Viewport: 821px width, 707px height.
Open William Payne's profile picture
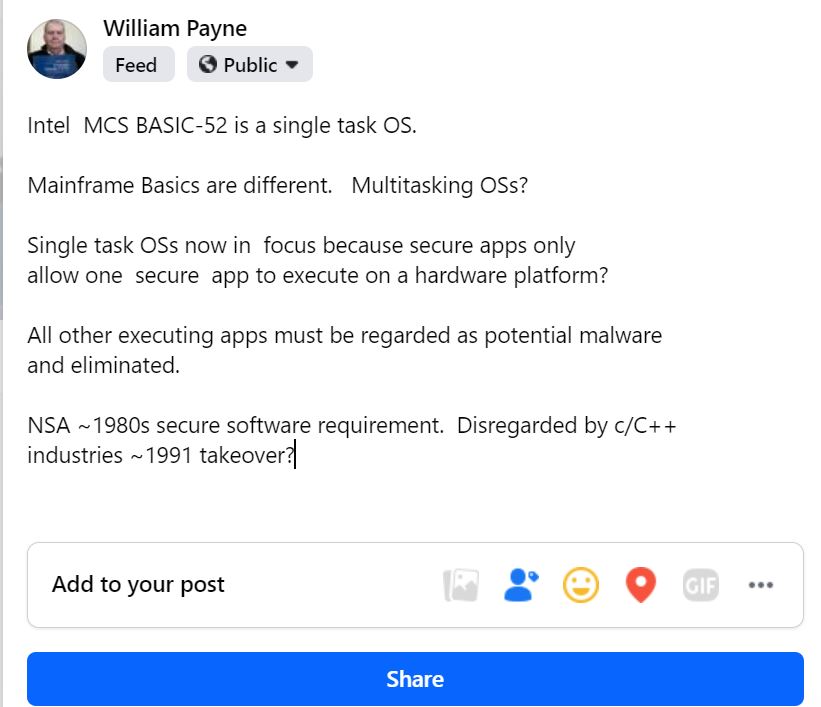click(x=57, y=49)
